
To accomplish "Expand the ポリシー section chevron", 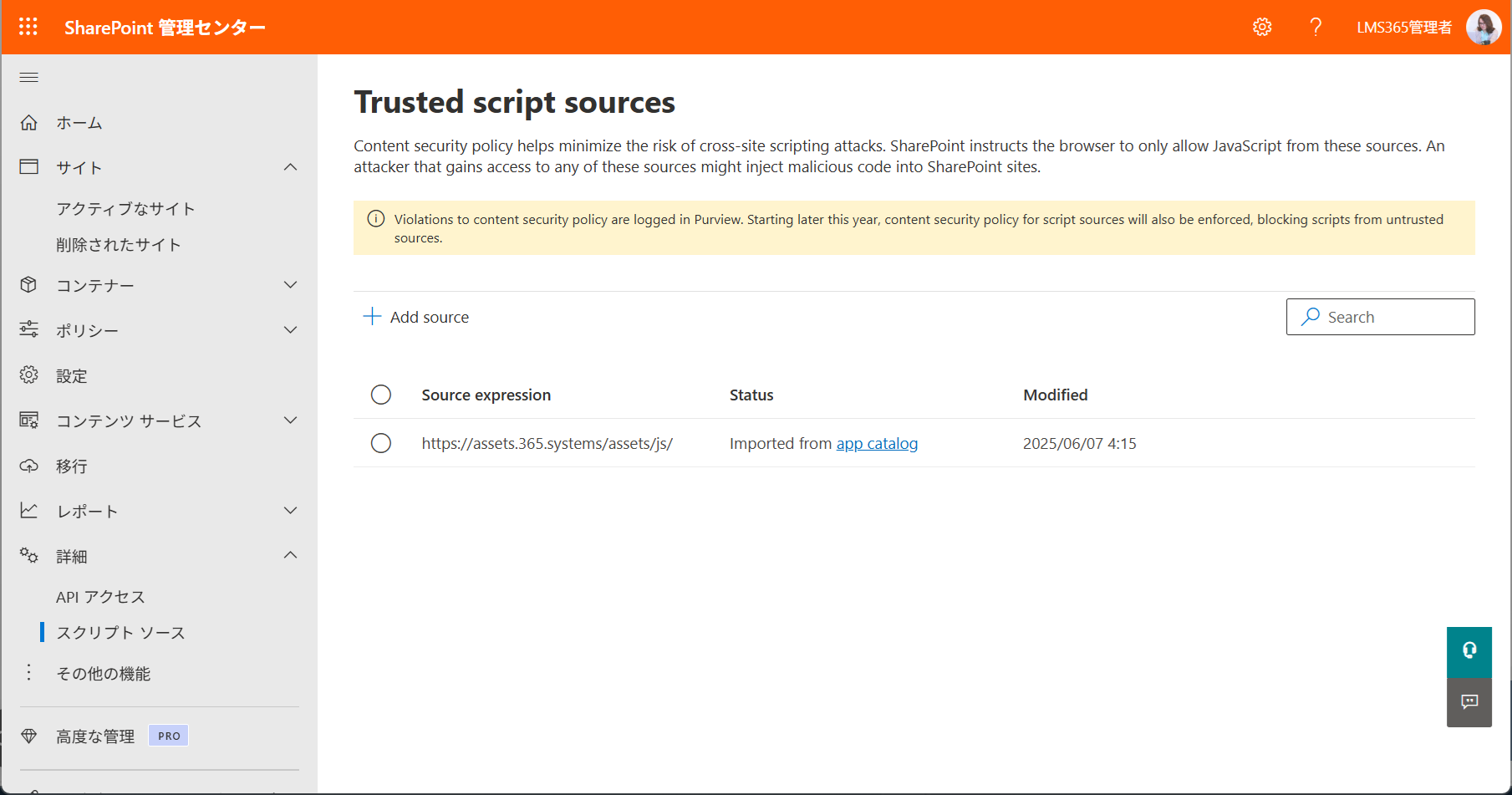I will (290, 330).
